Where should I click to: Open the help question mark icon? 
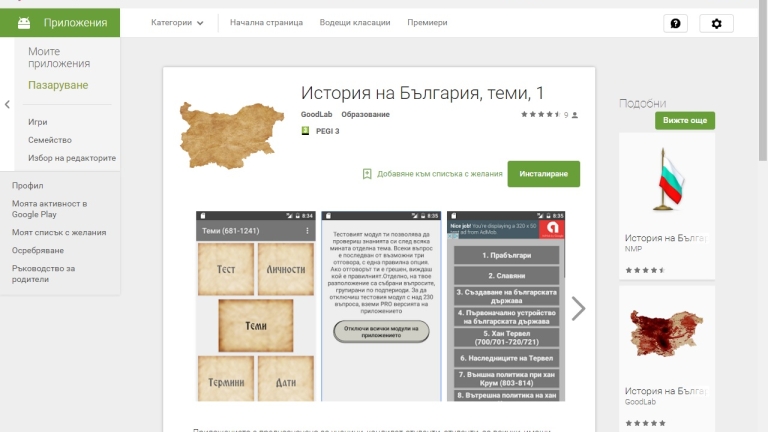click(675, 24)
